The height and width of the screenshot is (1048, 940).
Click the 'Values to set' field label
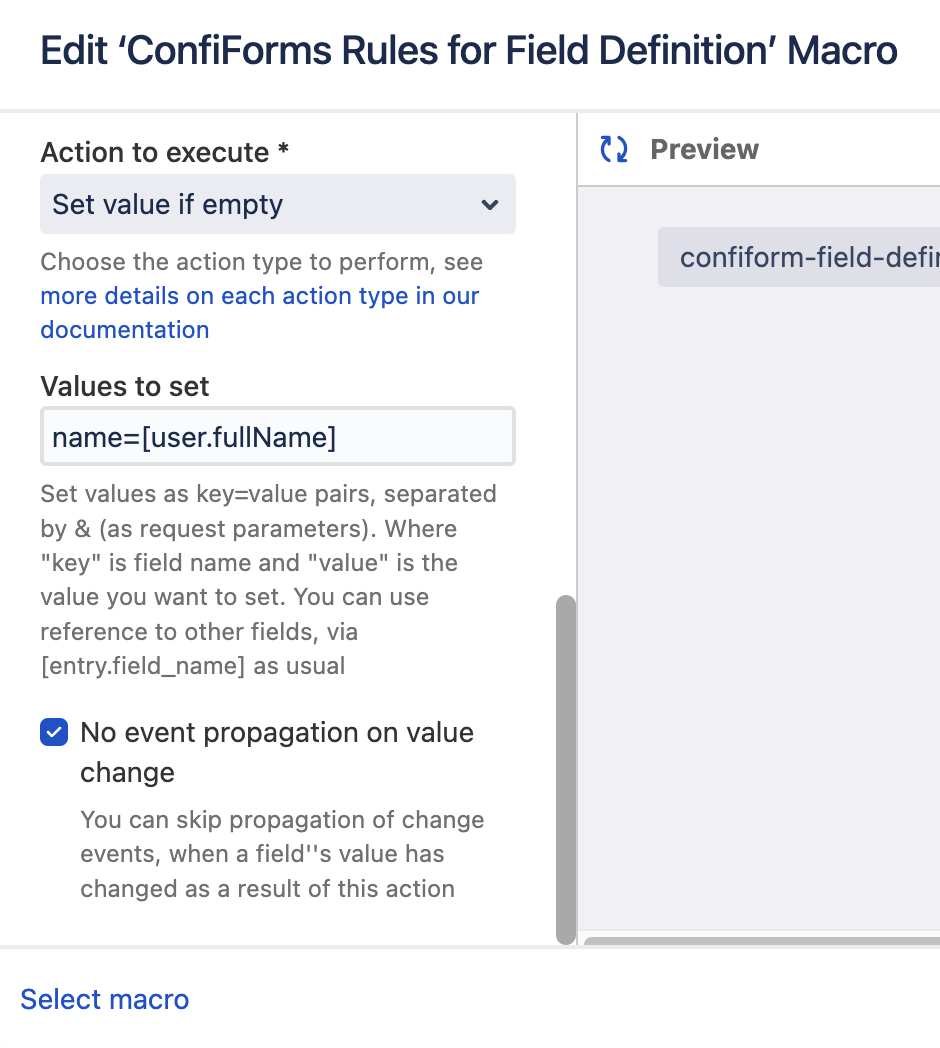tap(125, 386)
